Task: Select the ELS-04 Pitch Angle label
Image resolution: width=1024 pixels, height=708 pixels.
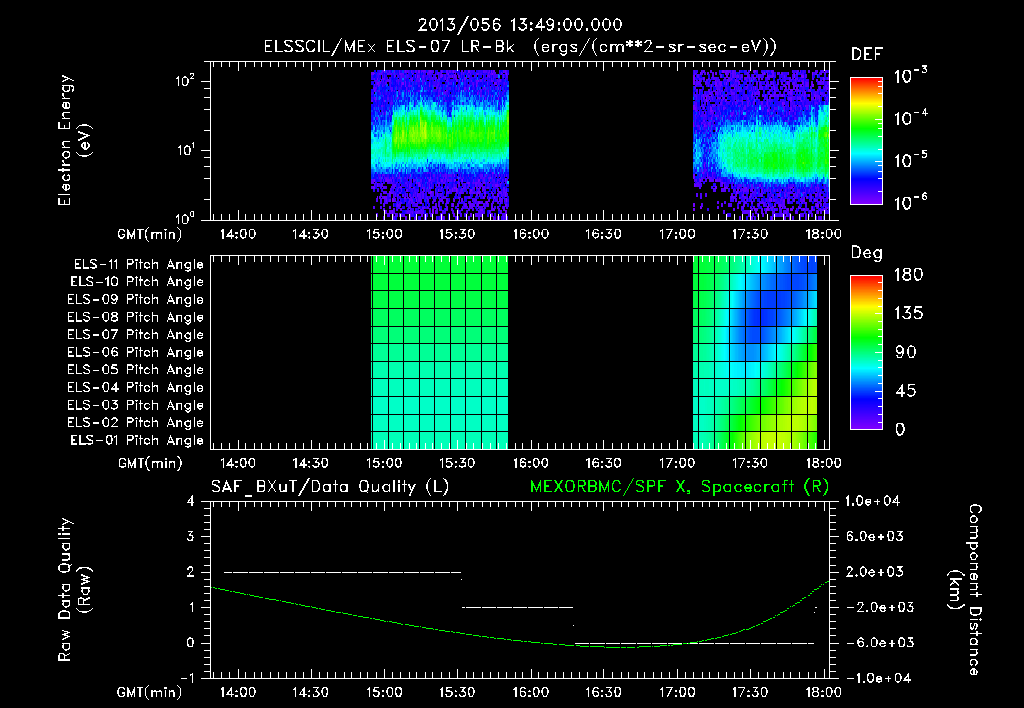Action: (135, 387)
